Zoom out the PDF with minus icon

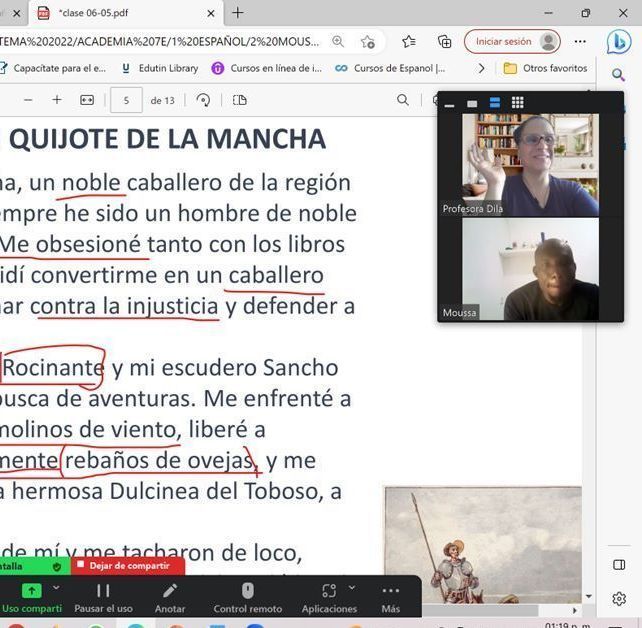pos(28,100)
